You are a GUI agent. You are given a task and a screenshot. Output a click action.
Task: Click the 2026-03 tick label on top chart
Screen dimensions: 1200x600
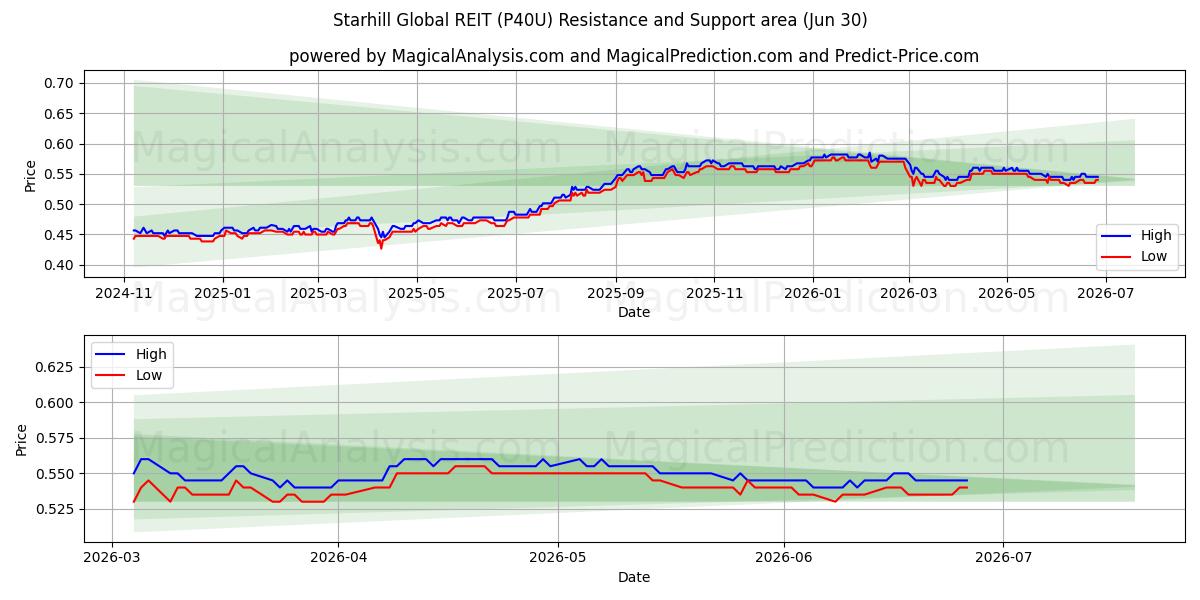pos(909,293)
